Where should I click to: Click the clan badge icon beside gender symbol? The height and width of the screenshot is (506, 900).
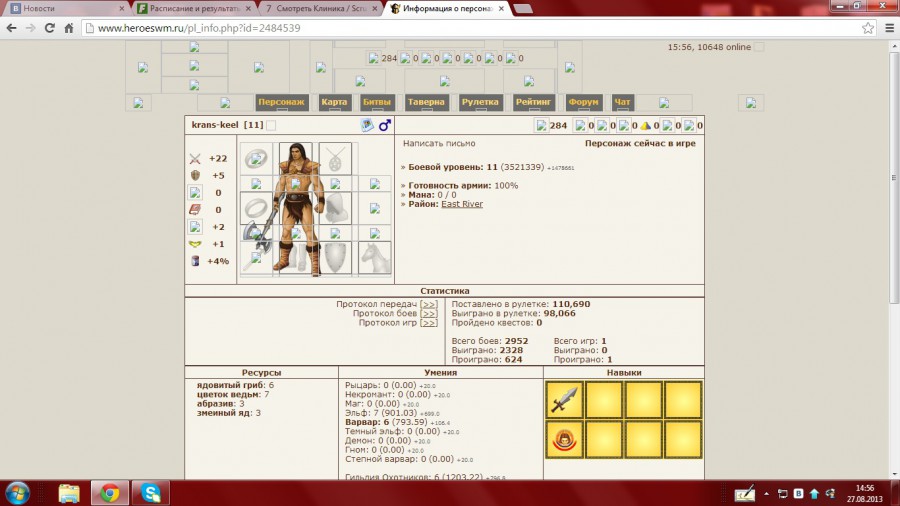(x=367, y=124)
